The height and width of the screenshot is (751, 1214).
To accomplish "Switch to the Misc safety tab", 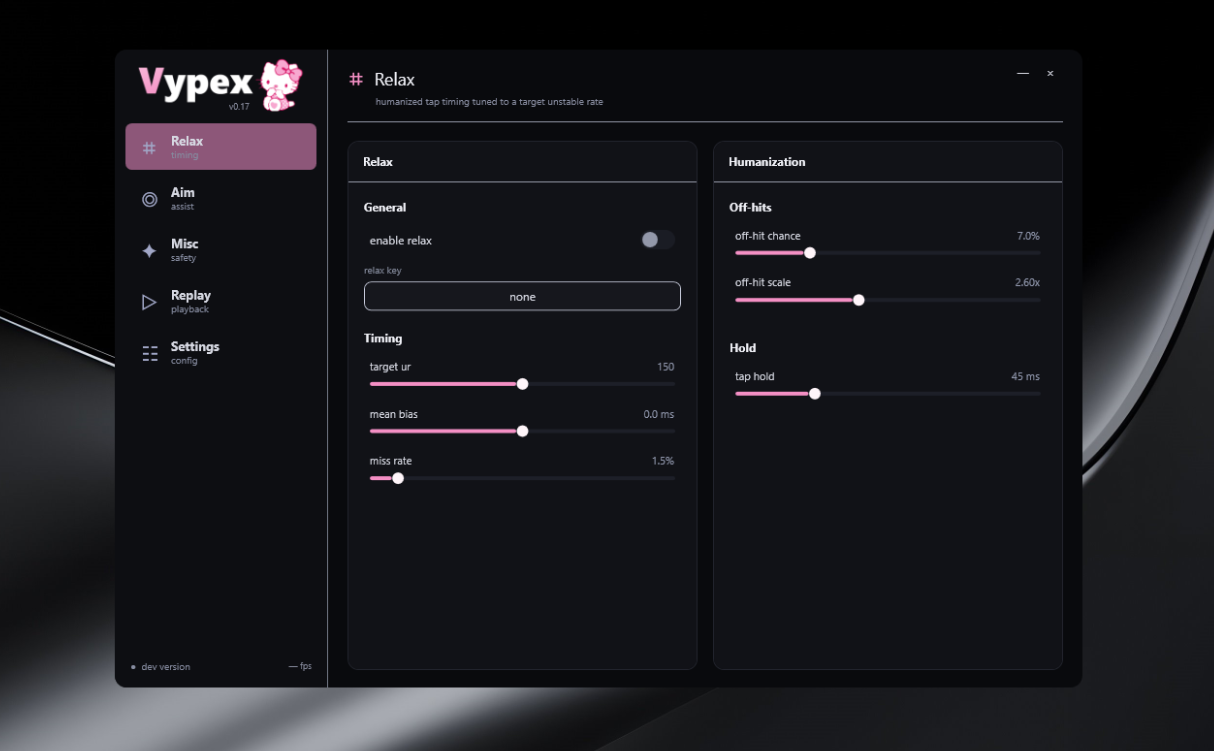I will pyautogui.click(x=221, y=250).
